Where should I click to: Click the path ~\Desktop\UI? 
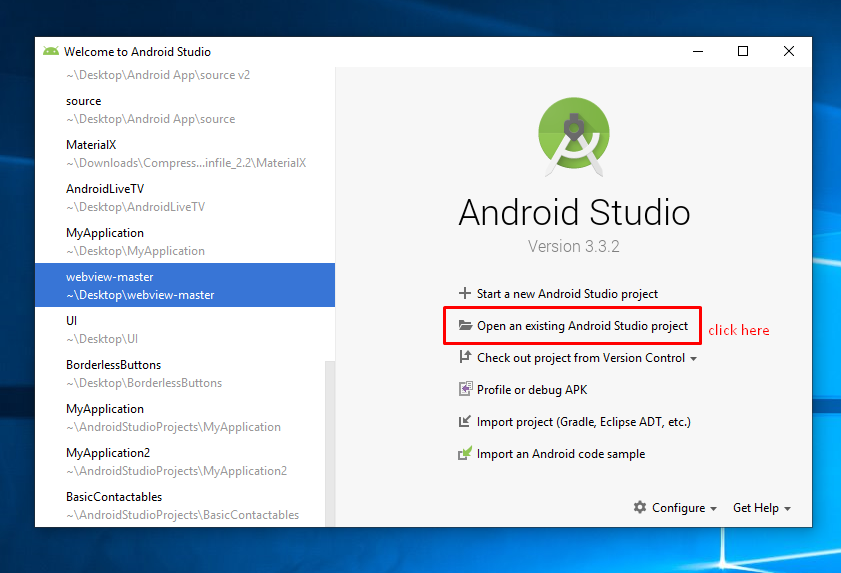point(102,339)
